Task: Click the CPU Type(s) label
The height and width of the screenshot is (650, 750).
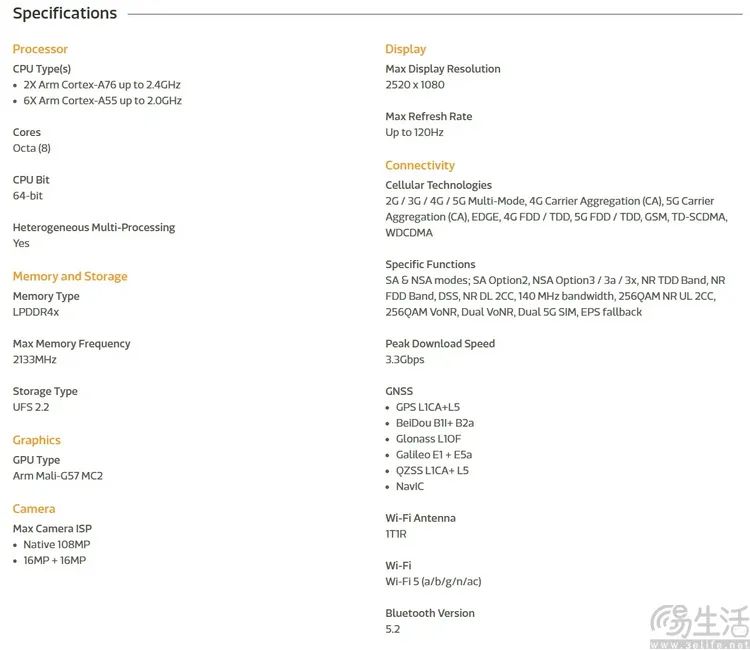Action: click(x=42, y=69)
